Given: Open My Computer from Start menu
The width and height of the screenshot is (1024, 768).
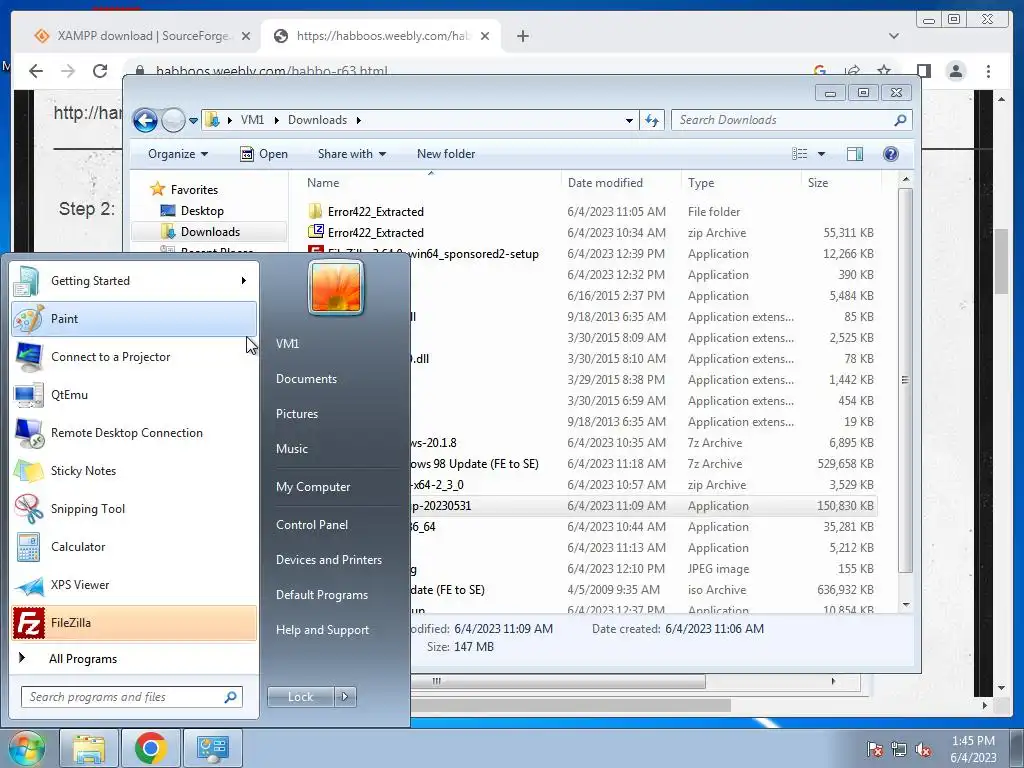Looking at the screenshot, I should coord(313,487).
